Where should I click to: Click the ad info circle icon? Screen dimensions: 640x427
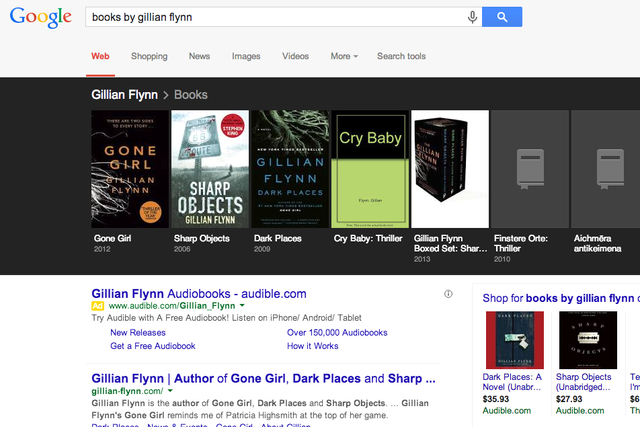point(448,294)
